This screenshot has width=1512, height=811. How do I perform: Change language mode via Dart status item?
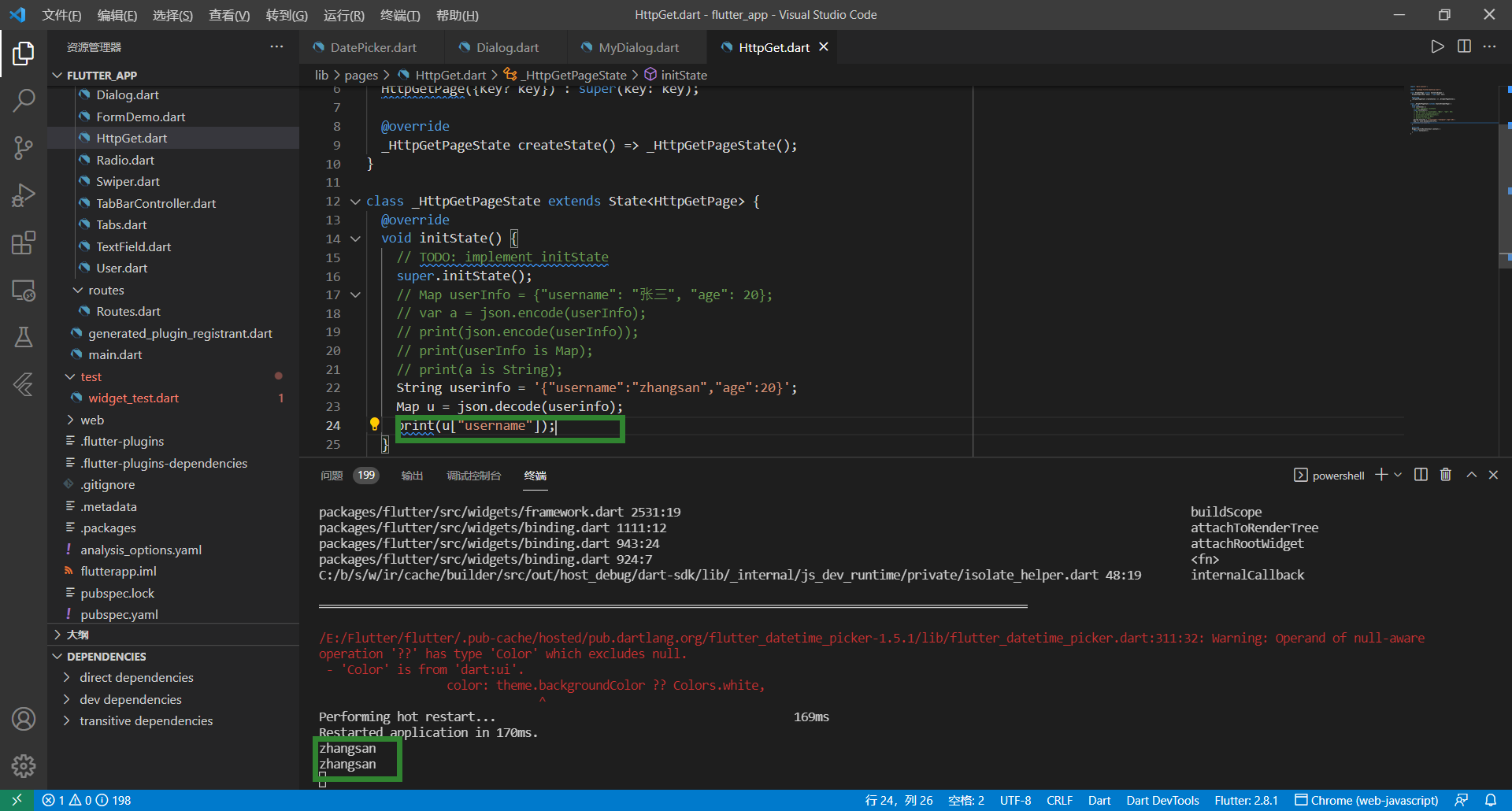[1099, 800]
